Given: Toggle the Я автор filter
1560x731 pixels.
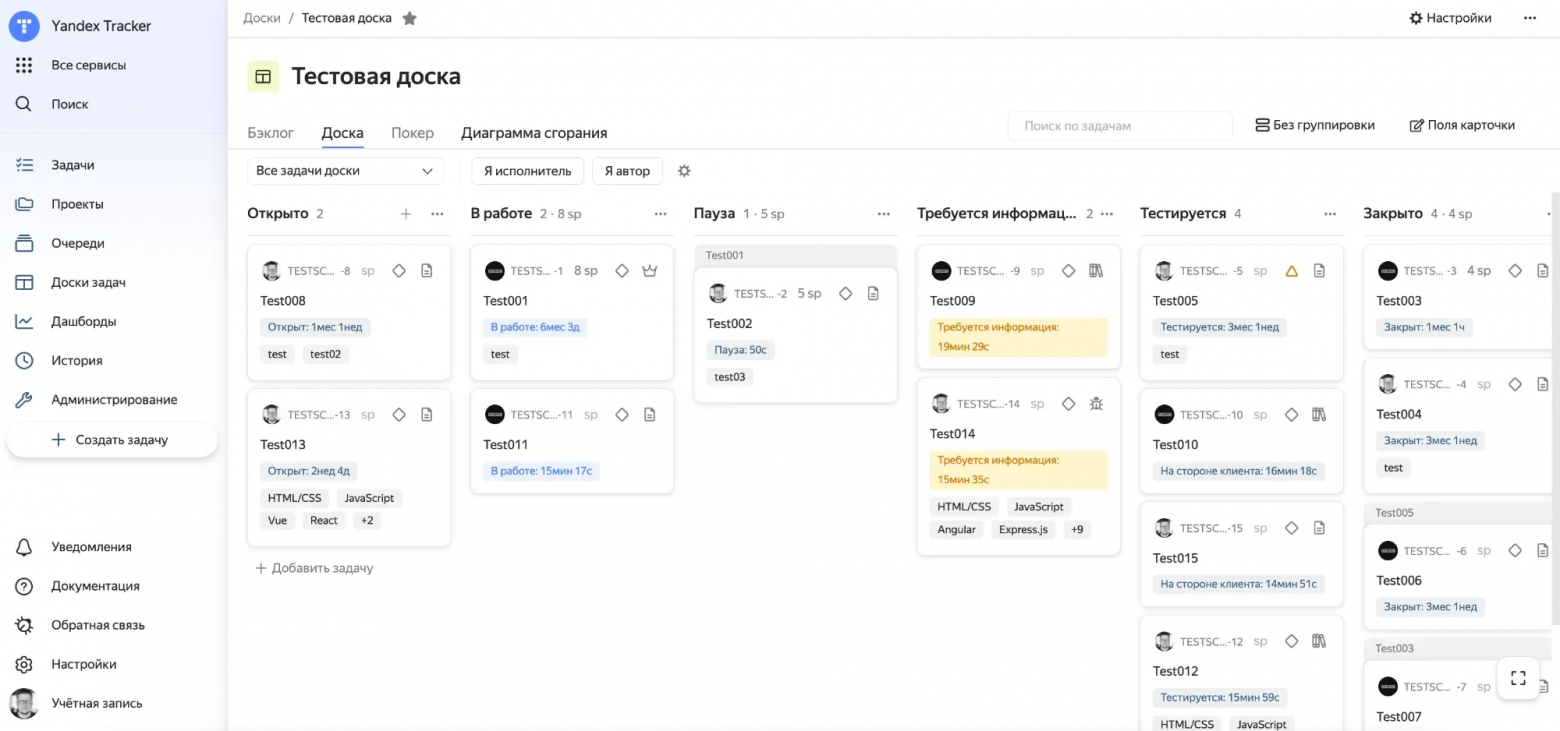Looking at the screenshot, I should click(627, 171).
